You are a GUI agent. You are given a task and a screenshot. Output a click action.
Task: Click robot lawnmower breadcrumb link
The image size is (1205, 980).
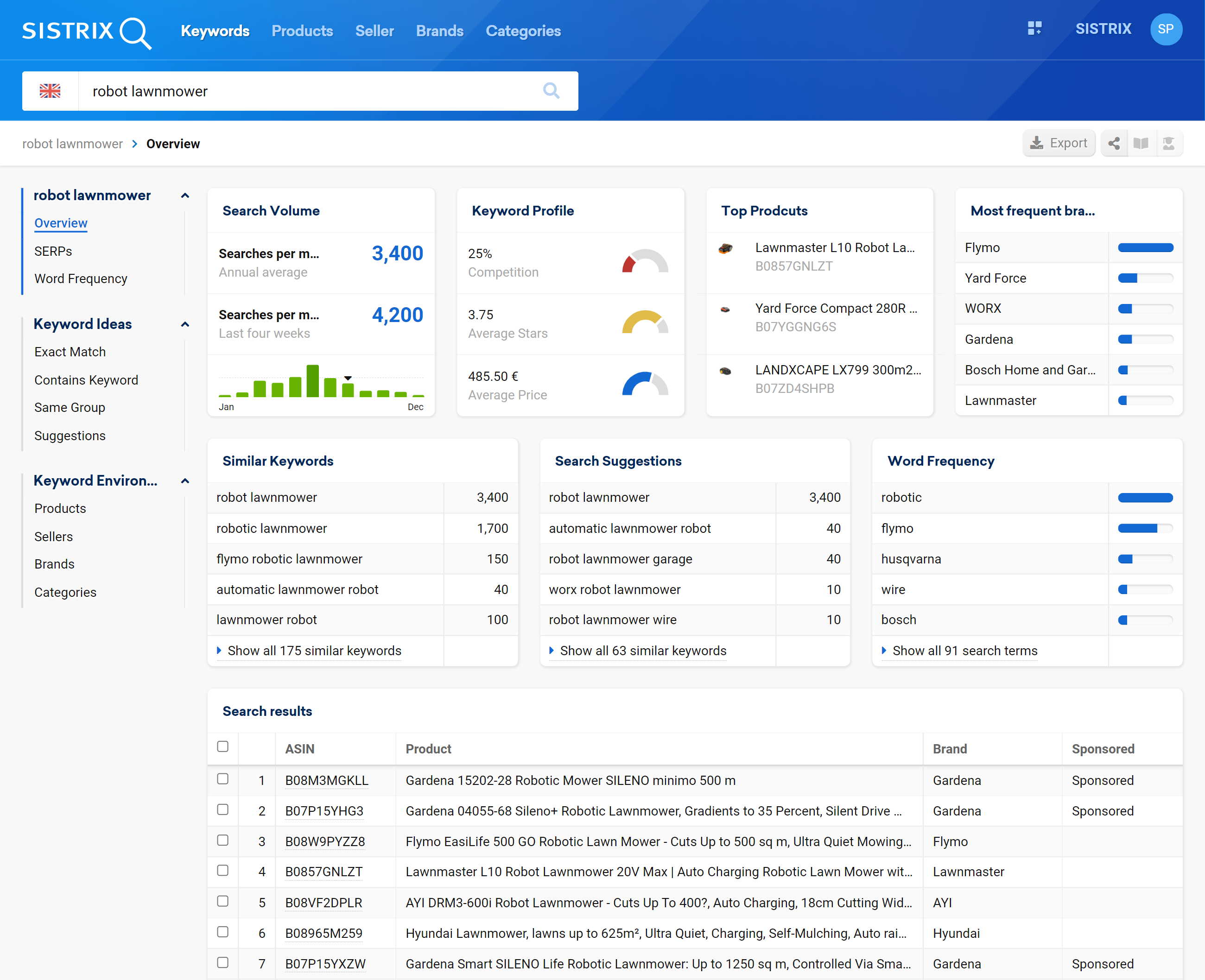[x=72, y=144]
